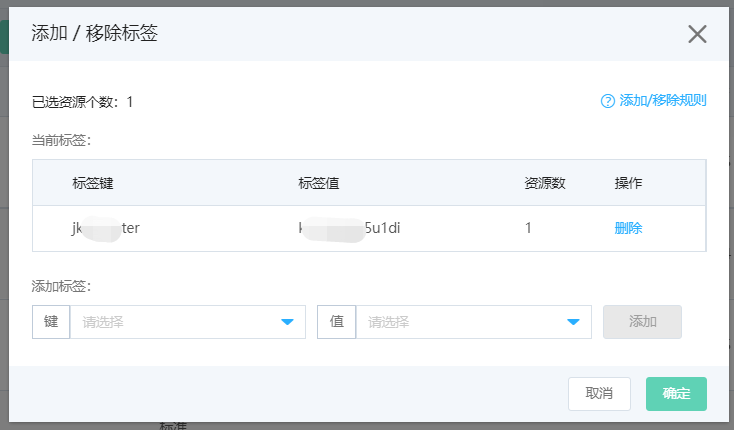734x430 pixels.
Task: Expand the 值 dropdown arrow
Action: (573, 322)
